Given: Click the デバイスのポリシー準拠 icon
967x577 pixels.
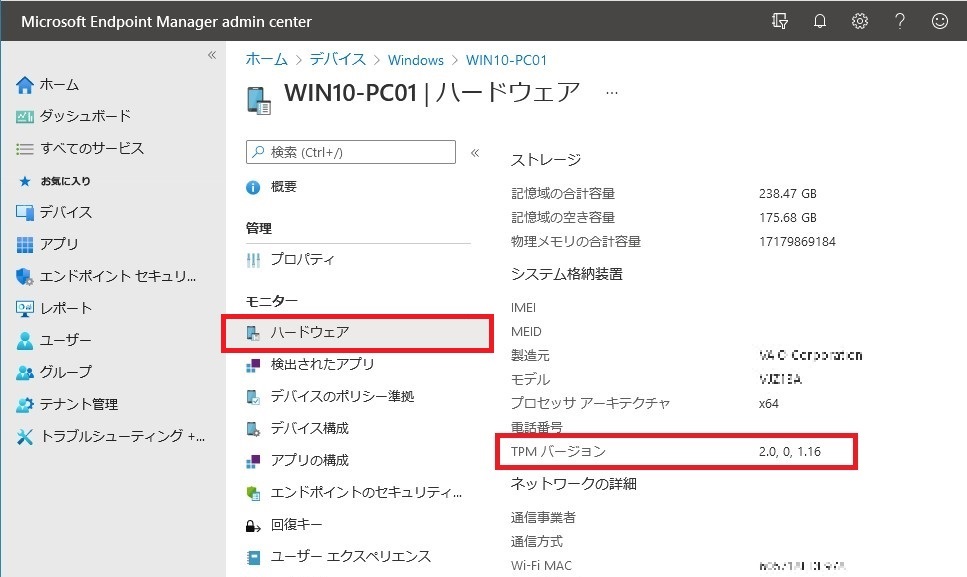Looking at the screenshot, I should tap(253, 397).
